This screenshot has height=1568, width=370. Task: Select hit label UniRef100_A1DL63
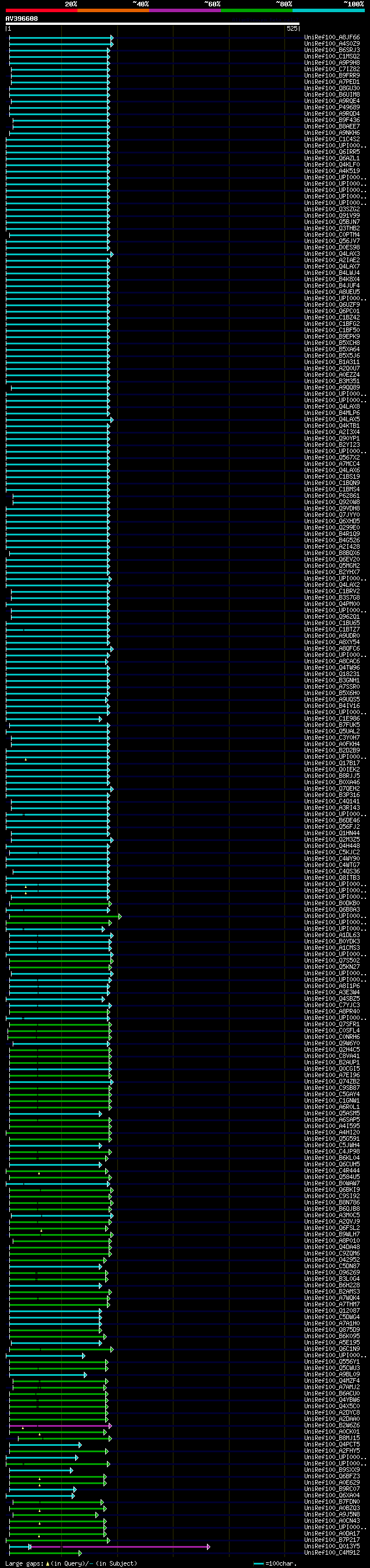pos(332,935)
